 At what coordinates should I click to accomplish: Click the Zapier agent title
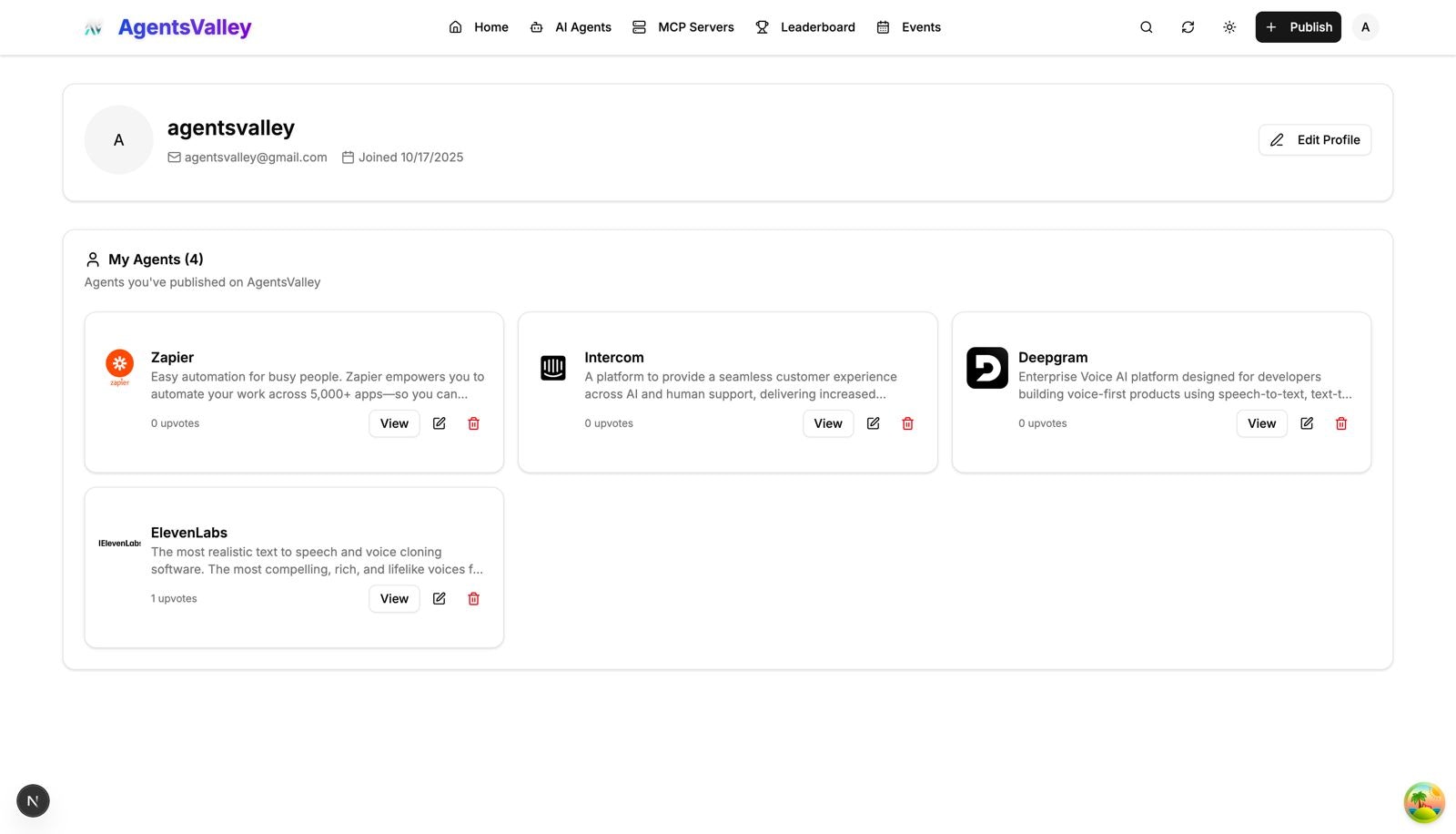(x=173, y=358)
